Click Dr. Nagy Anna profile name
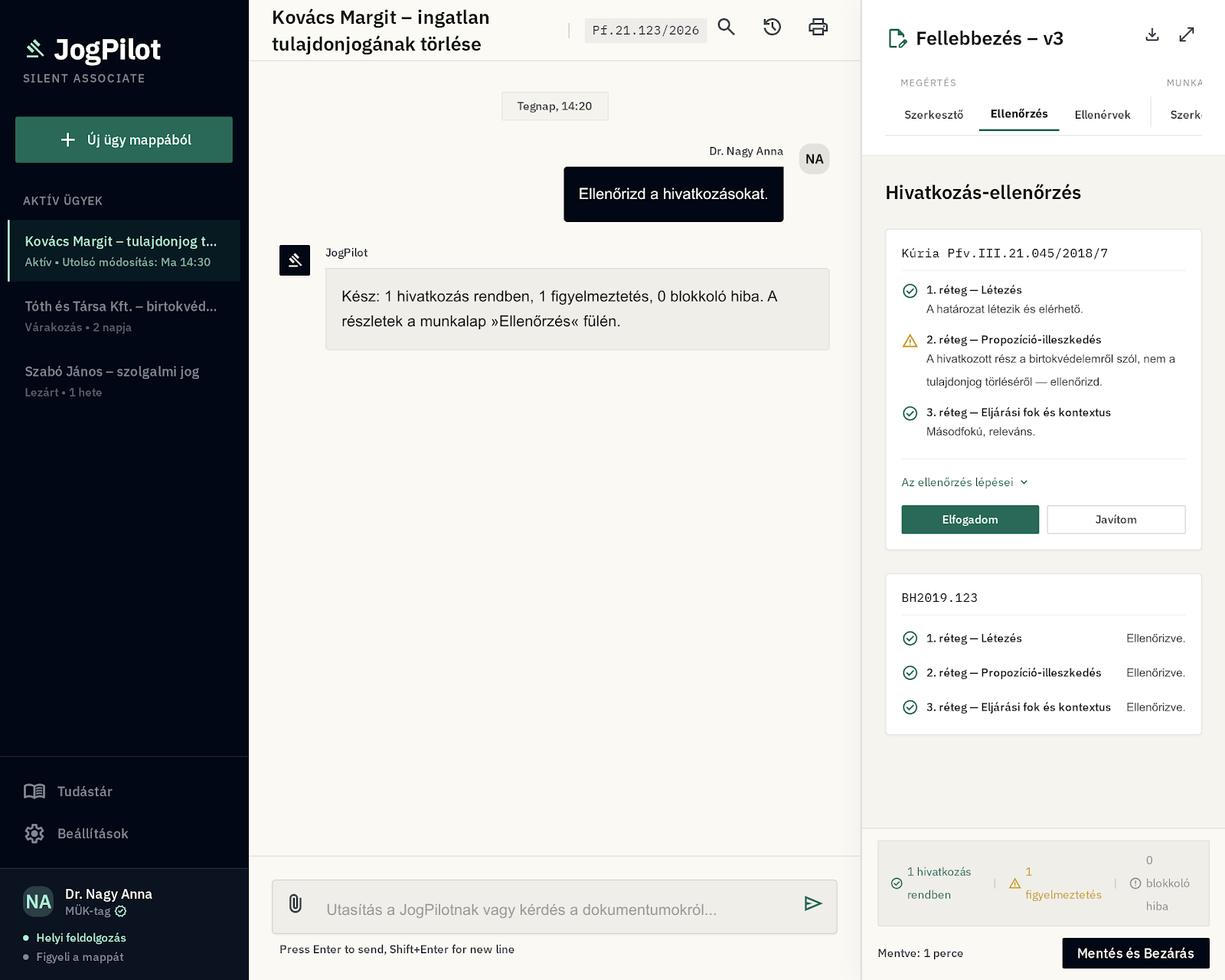Screen dimensions: 1225x980 (109, 894)
